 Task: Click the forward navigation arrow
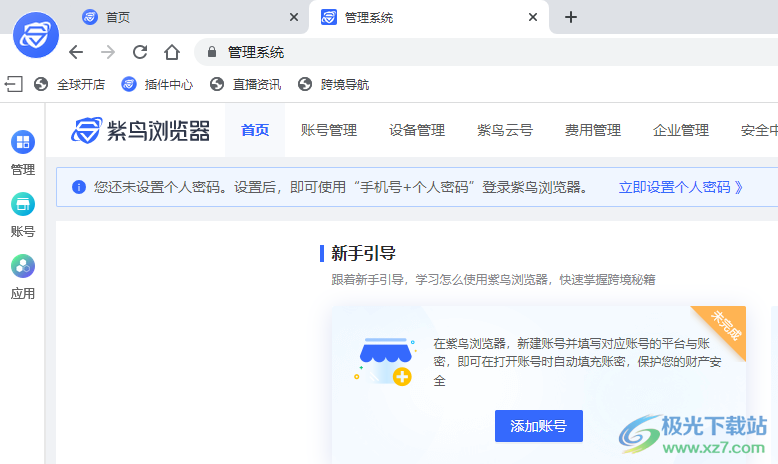point(108,52)
